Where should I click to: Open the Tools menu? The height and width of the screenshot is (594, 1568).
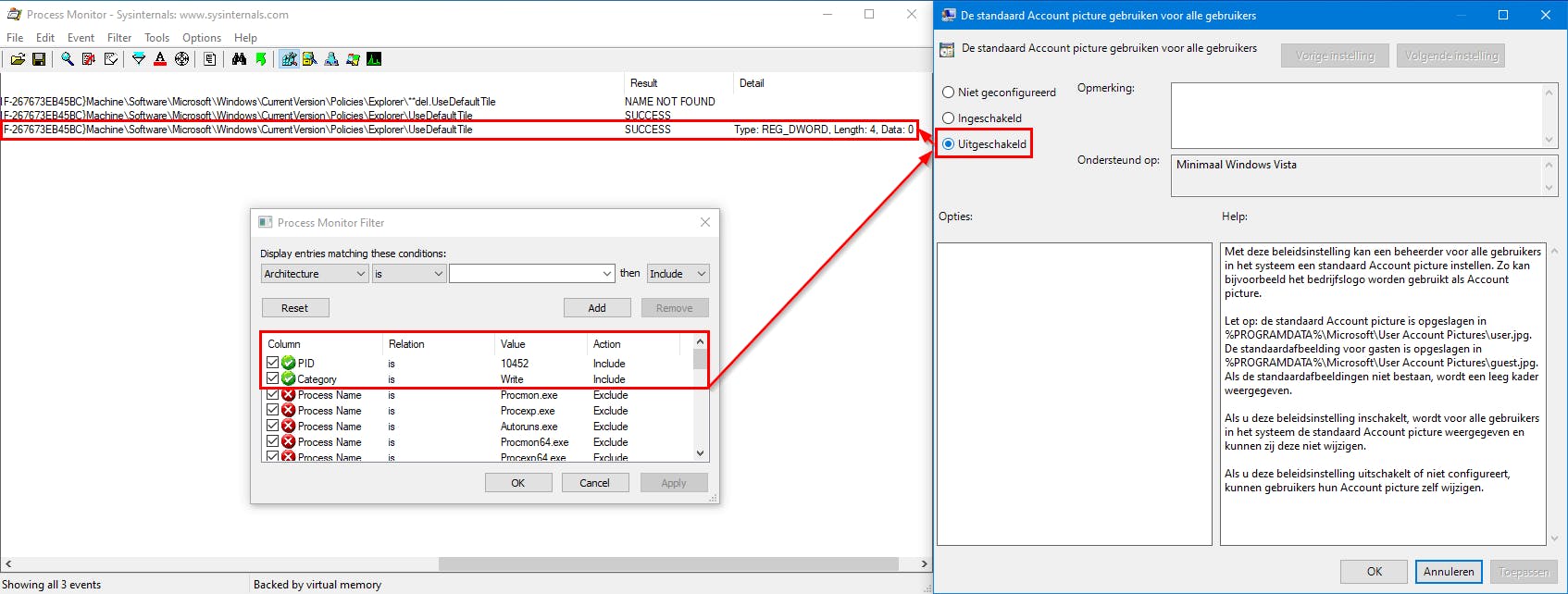pos(156,38)
